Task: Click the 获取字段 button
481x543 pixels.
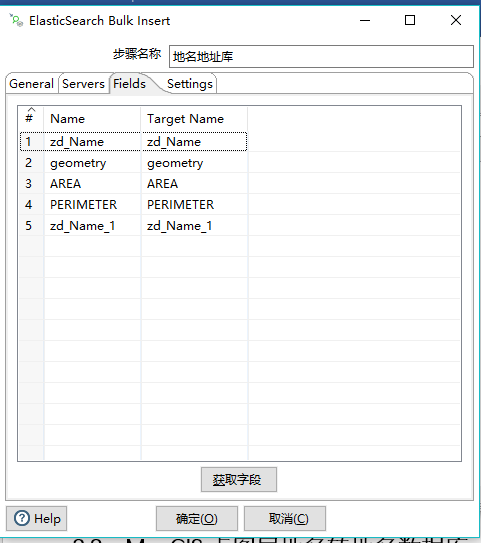Action: coord(239,480)
